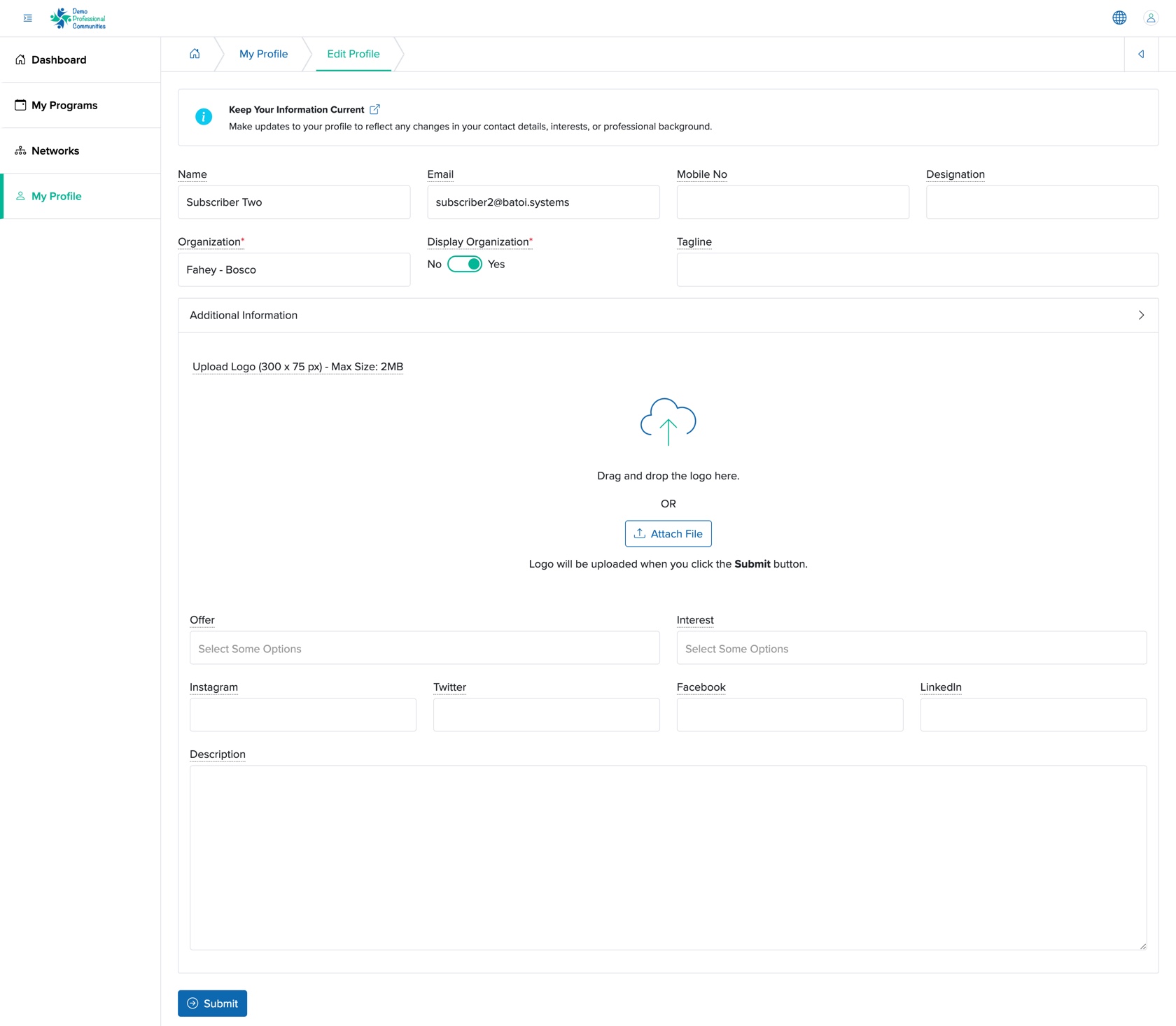Open external link icon beside Keep Your Information Current
The image size is (1176, 1026).
tap(374, 109)
